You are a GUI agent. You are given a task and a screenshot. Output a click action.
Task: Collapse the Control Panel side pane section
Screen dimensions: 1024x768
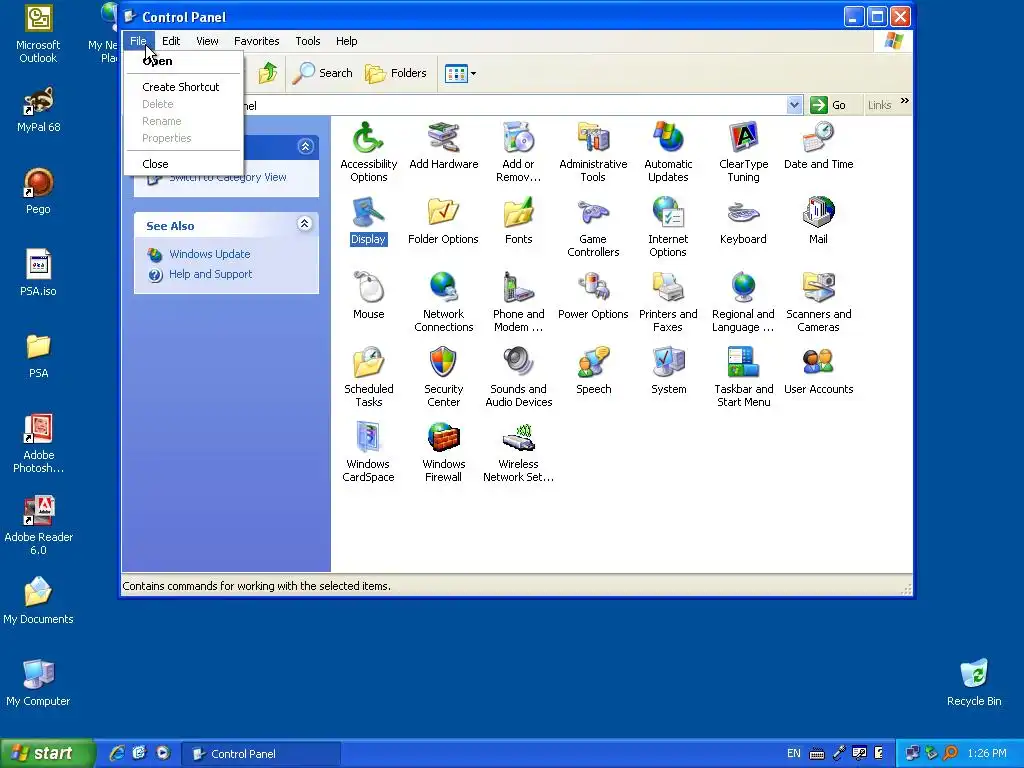[x=305, y=146]
